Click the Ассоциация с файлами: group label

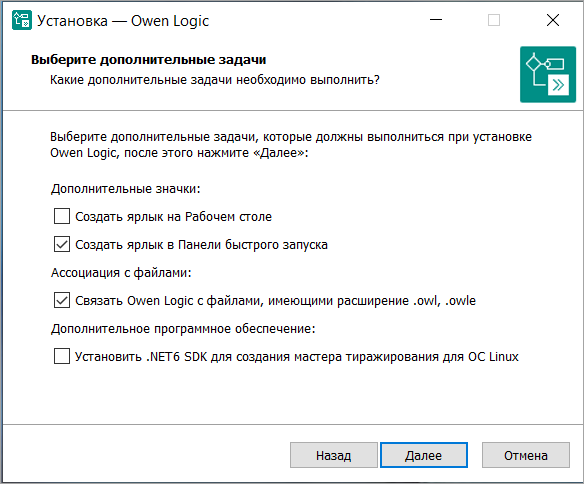tap(121, 273)
